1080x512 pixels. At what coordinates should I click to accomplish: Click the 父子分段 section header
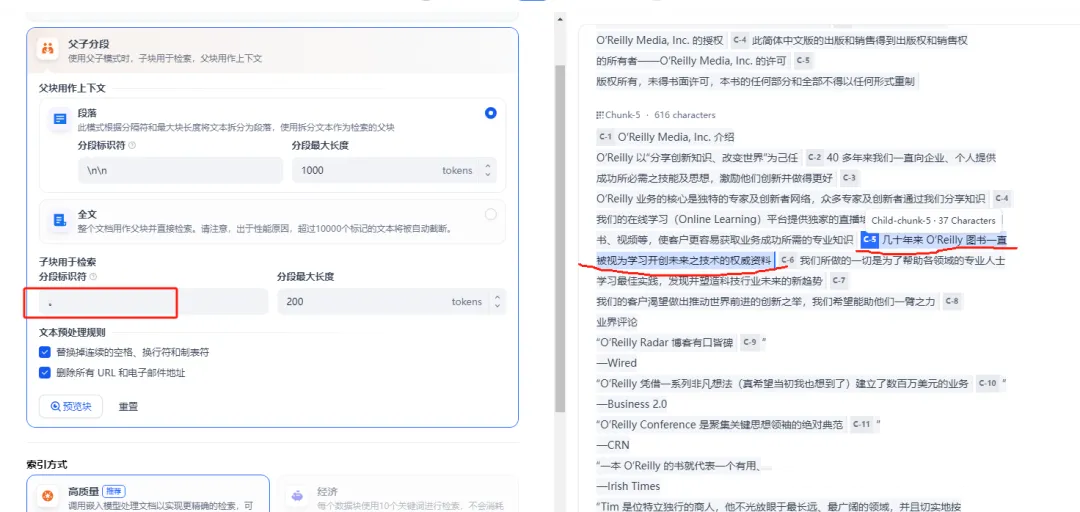click(272, 50)
